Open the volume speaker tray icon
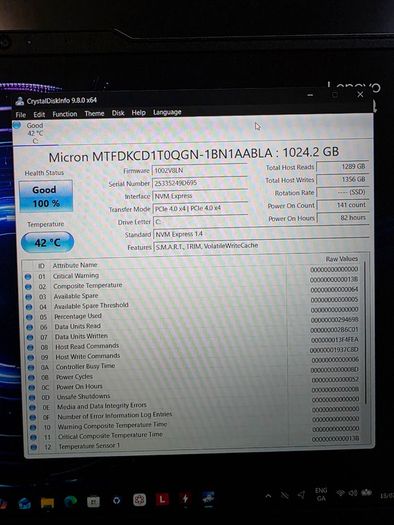Screen dimensions: 394x525 pos(353,493)
